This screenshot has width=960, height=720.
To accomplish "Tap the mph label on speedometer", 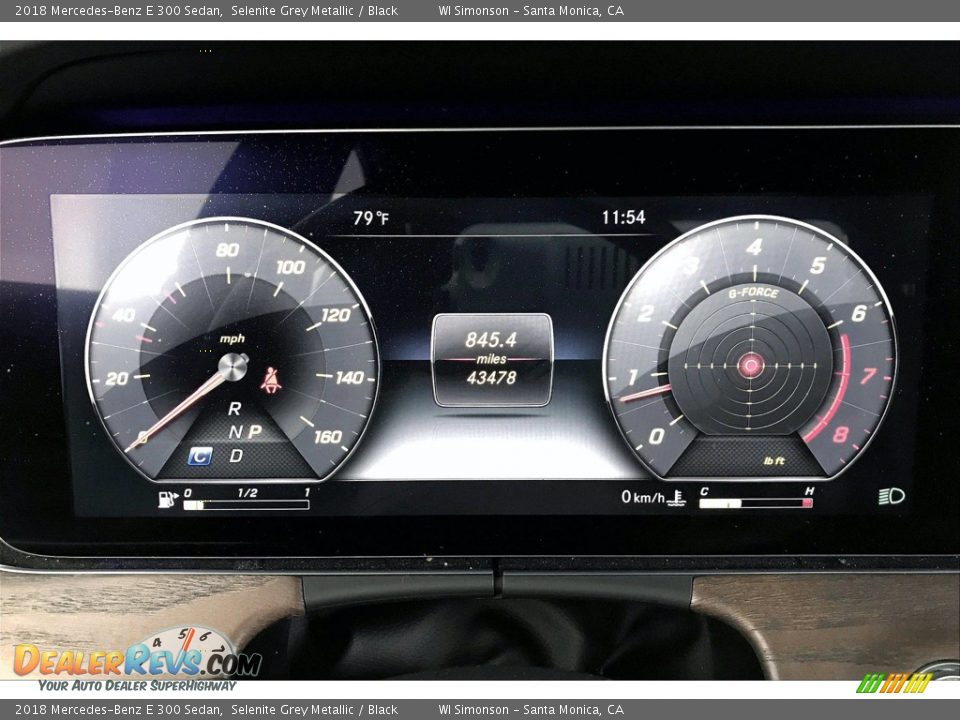I will [x=232, y=339].
